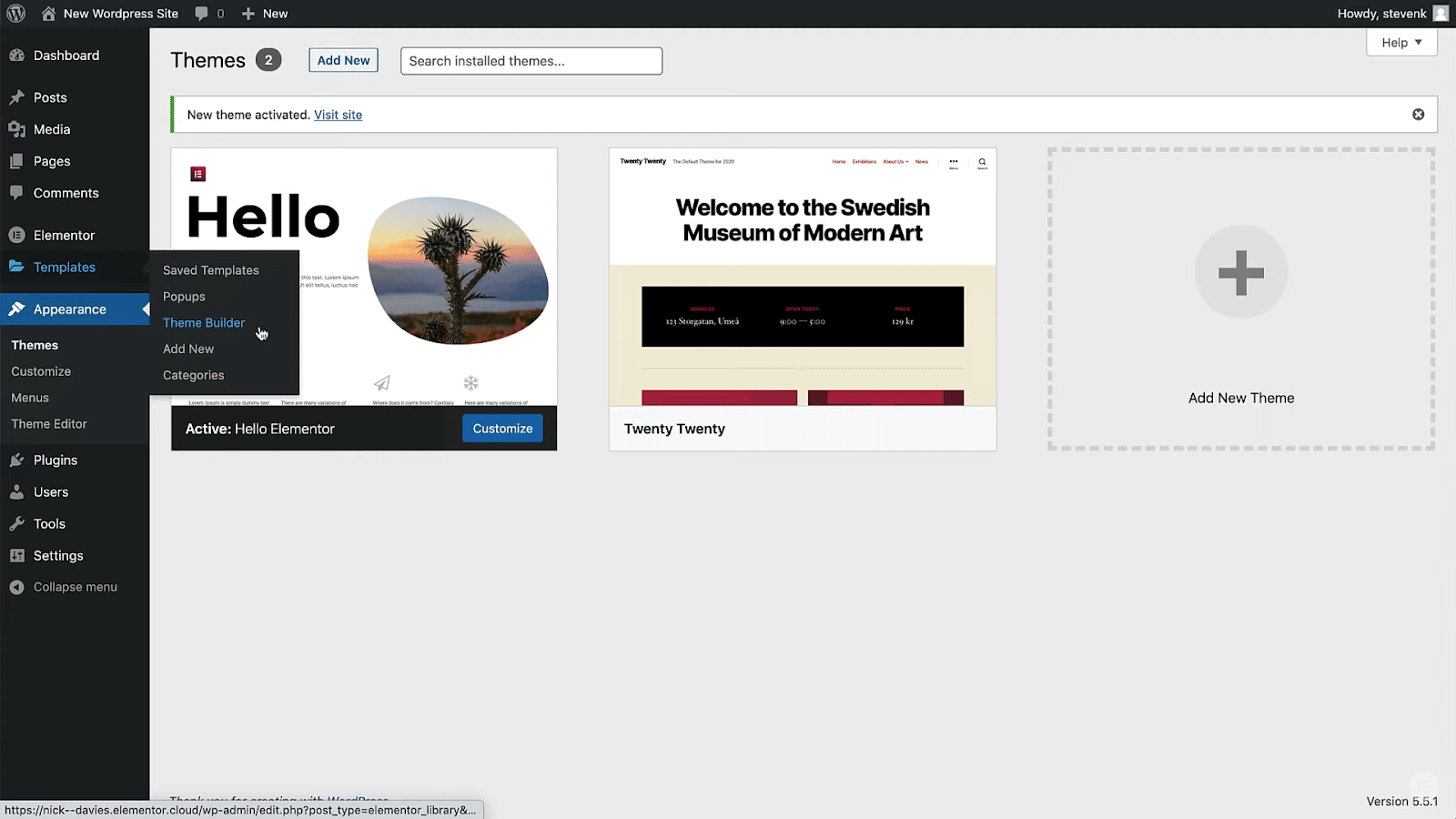Screen dimensions: 1456x819
Task: Click the Posts pushpin icon
Action: coord(16,97)
